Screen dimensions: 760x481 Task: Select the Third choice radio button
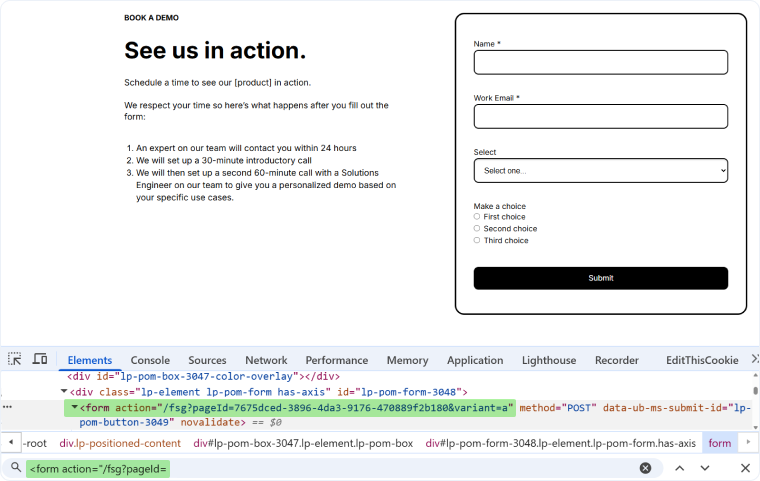pyautogui.click(x=477, y=240)
